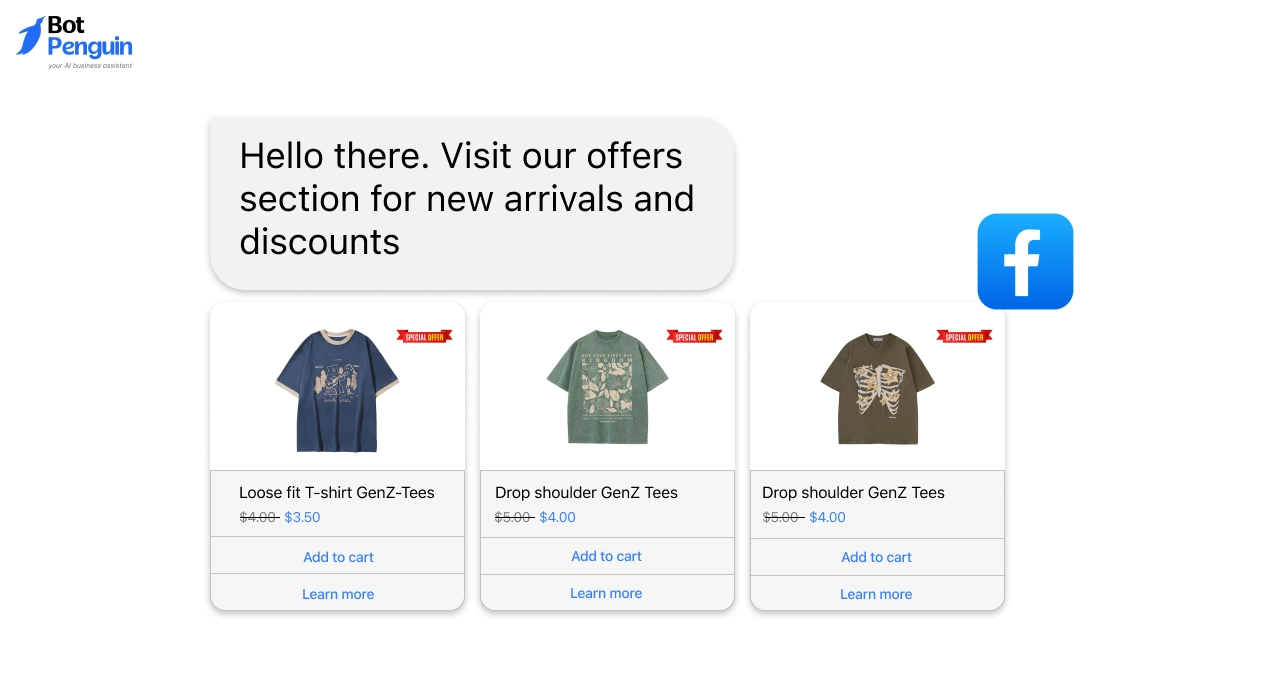The height and width of the screenshot is (686, 1288).
Task: Open Learn more for brown Drop shoulder tee
Action: [876, 593]
